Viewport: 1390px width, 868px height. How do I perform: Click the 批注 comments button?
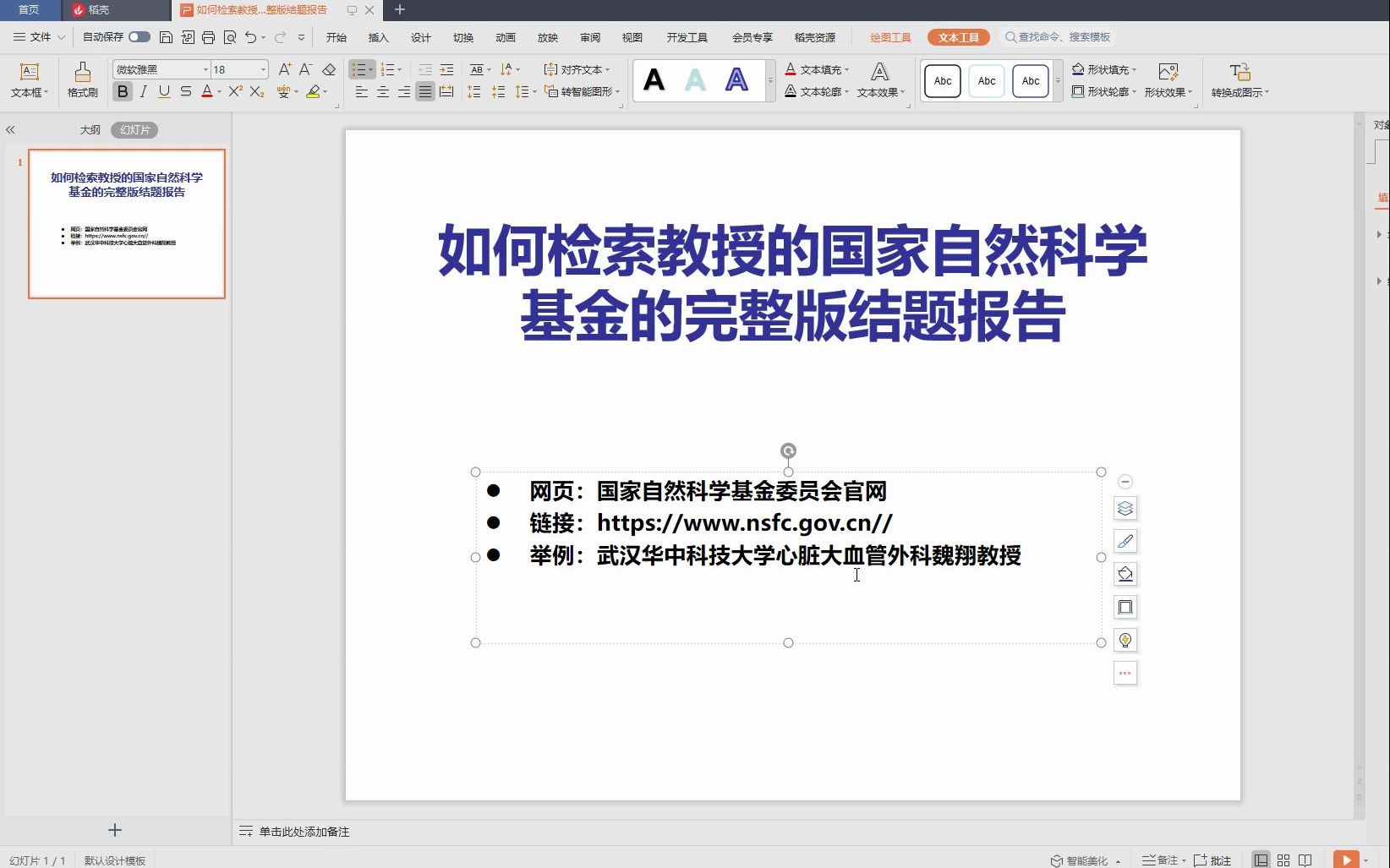(x=1212, y=860)
